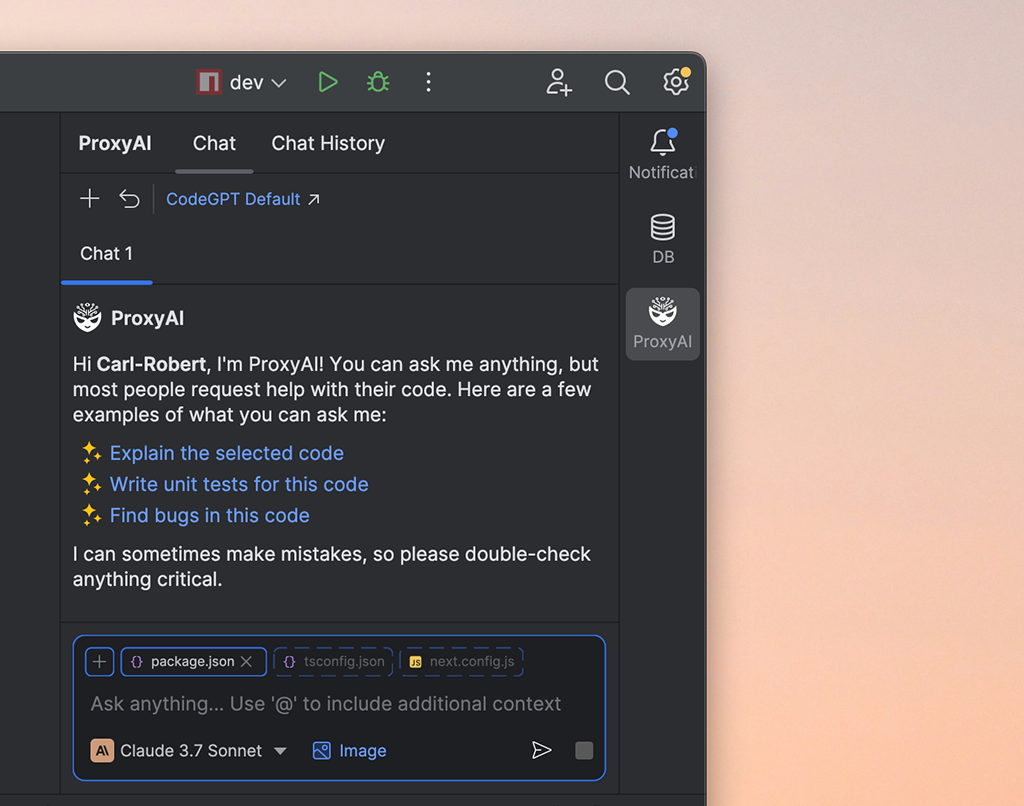Select the Chat 1 conversation tab
The image size is (1024, 806).
106,254
